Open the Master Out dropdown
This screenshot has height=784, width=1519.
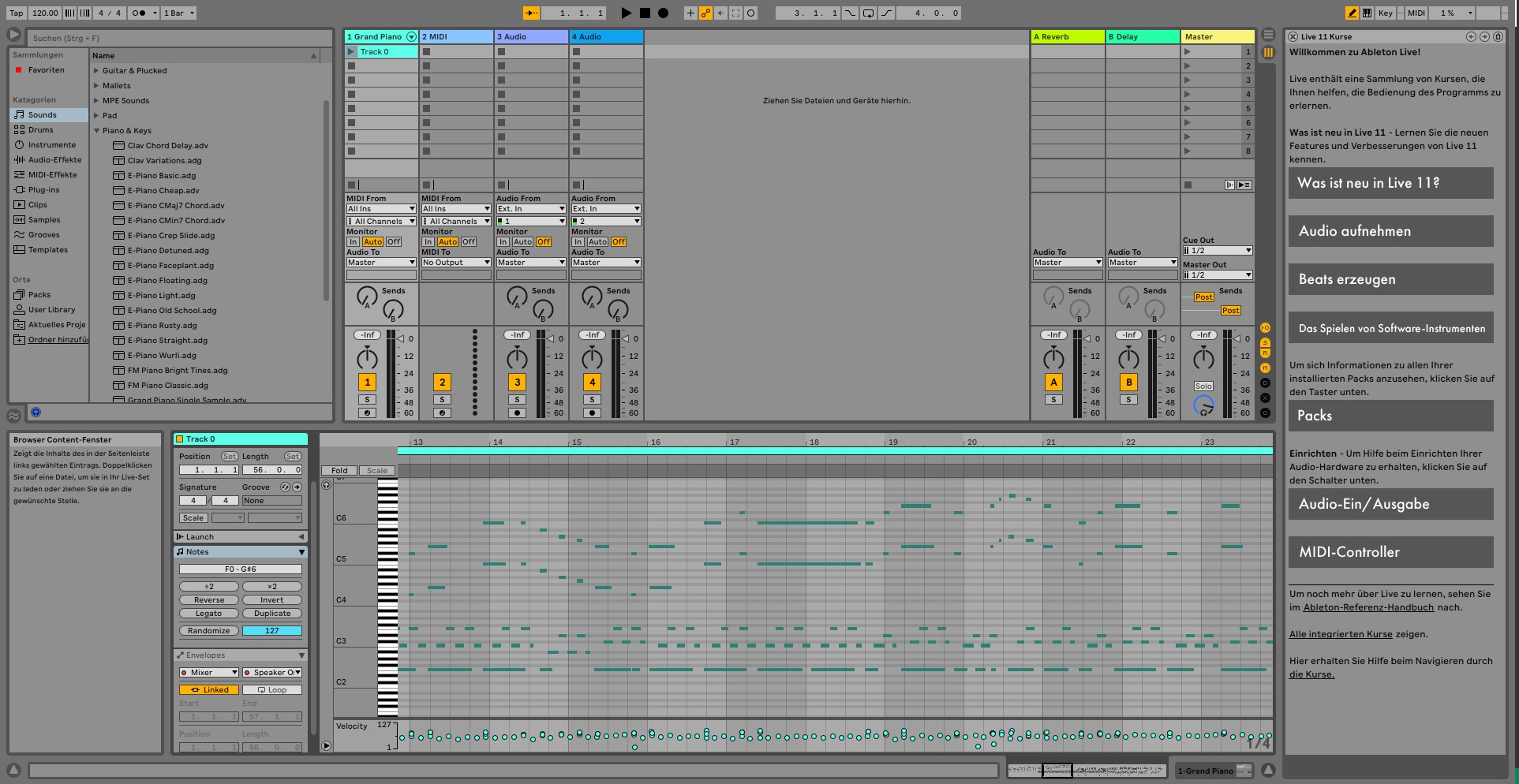(1218, 275)
